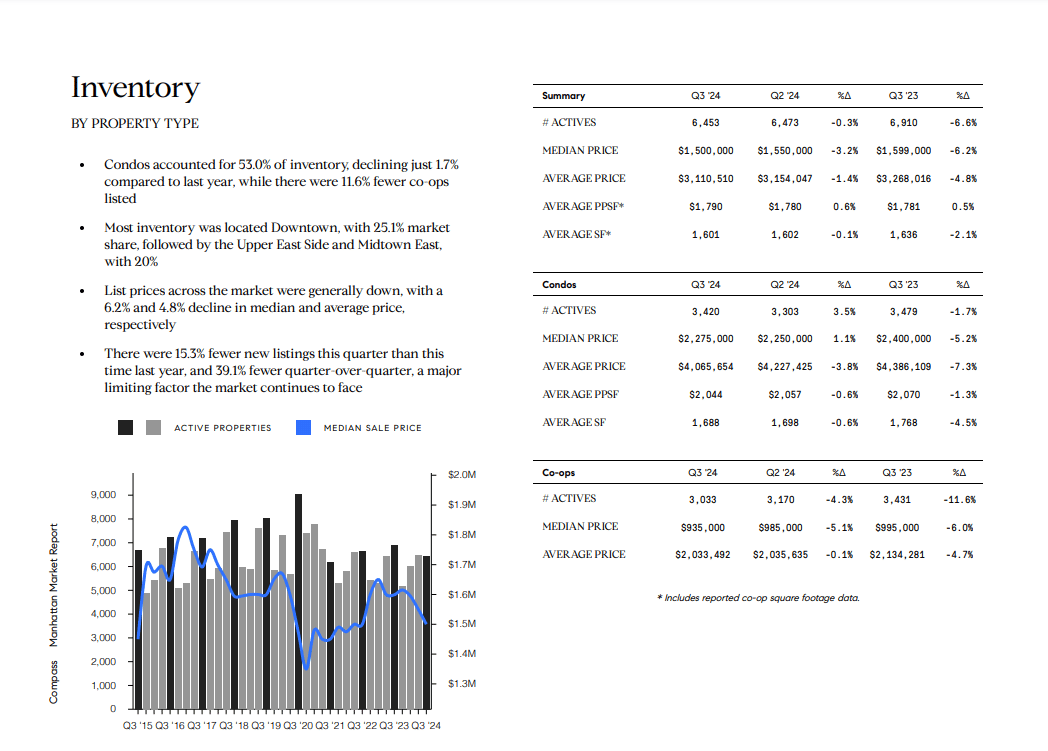Image resolution: width=1048 pixels, height=751 pixels.
Task: Click Co-ops average price $2,134,281
Action: pyautogui.click(x=897, y=556)
